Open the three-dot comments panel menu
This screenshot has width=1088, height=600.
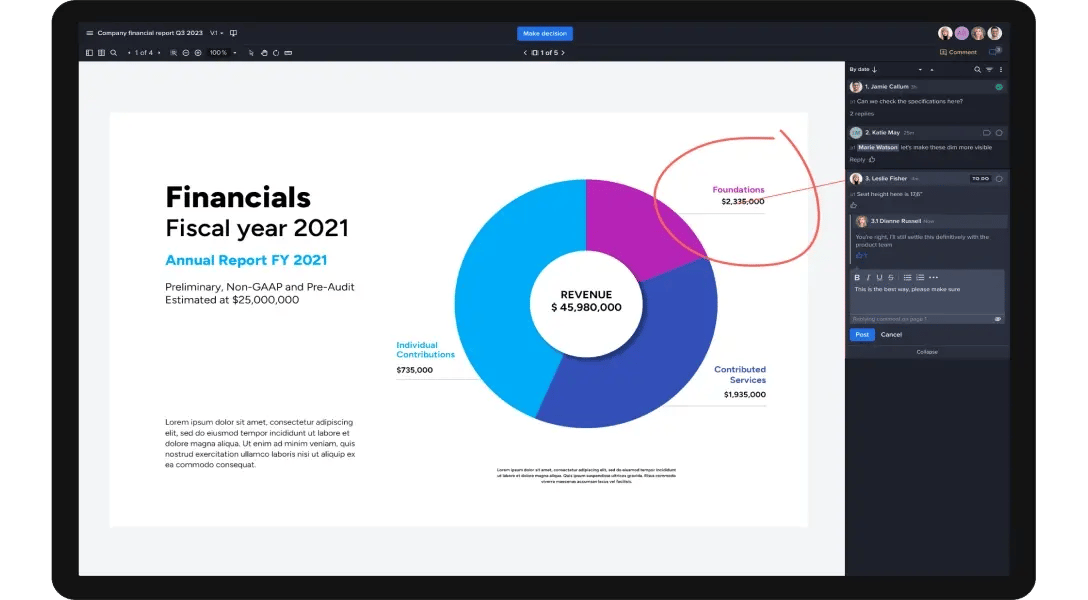[x=1001, y=70]
